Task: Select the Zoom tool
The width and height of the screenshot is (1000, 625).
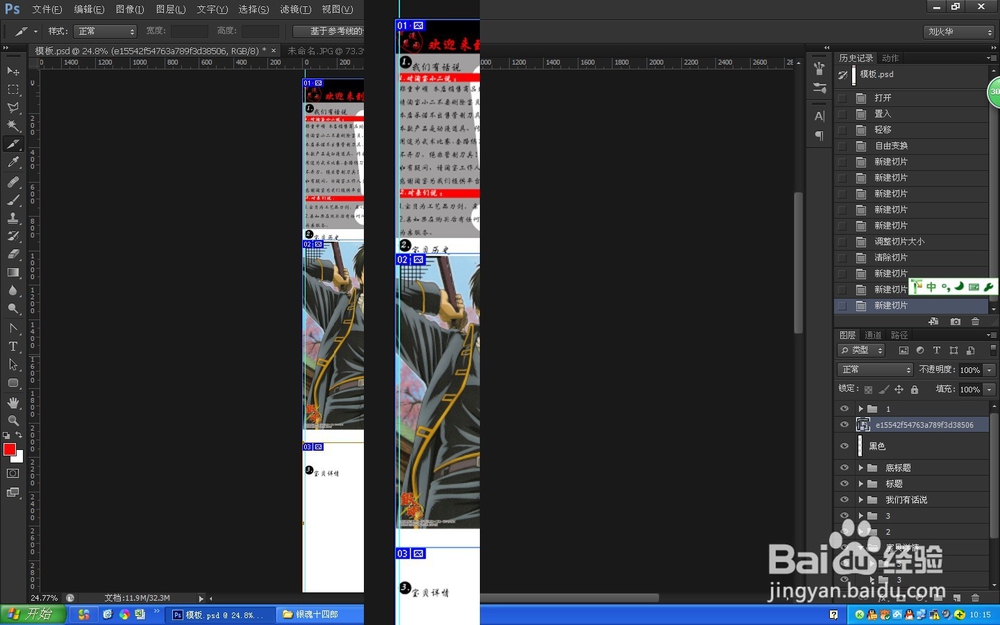Action: click(13, 420)
